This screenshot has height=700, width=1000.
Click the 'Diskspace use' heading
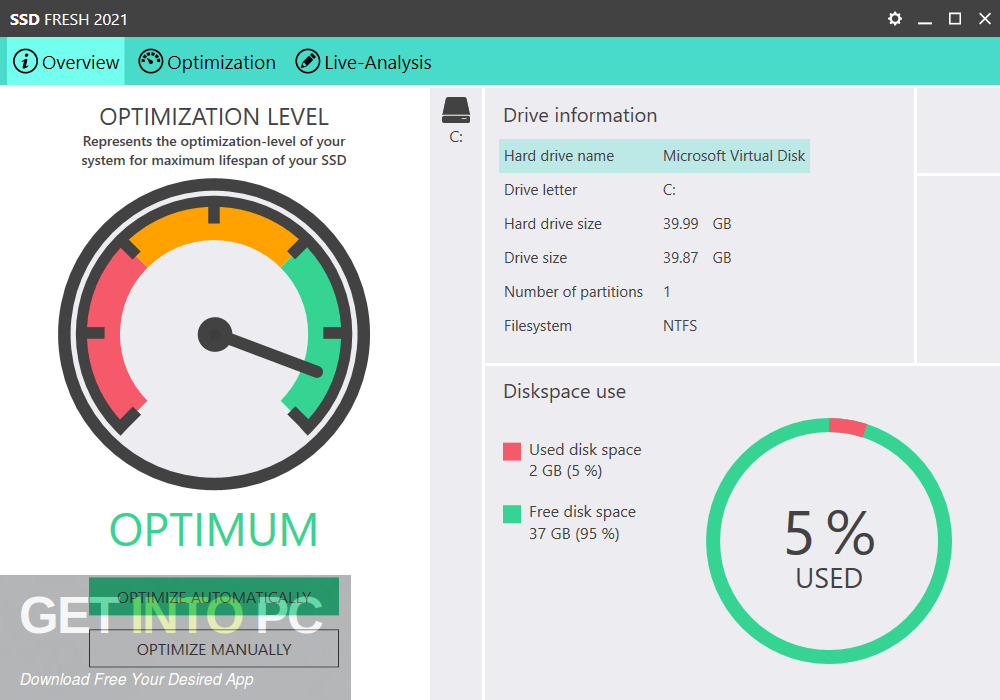click(x=564, y=391)
